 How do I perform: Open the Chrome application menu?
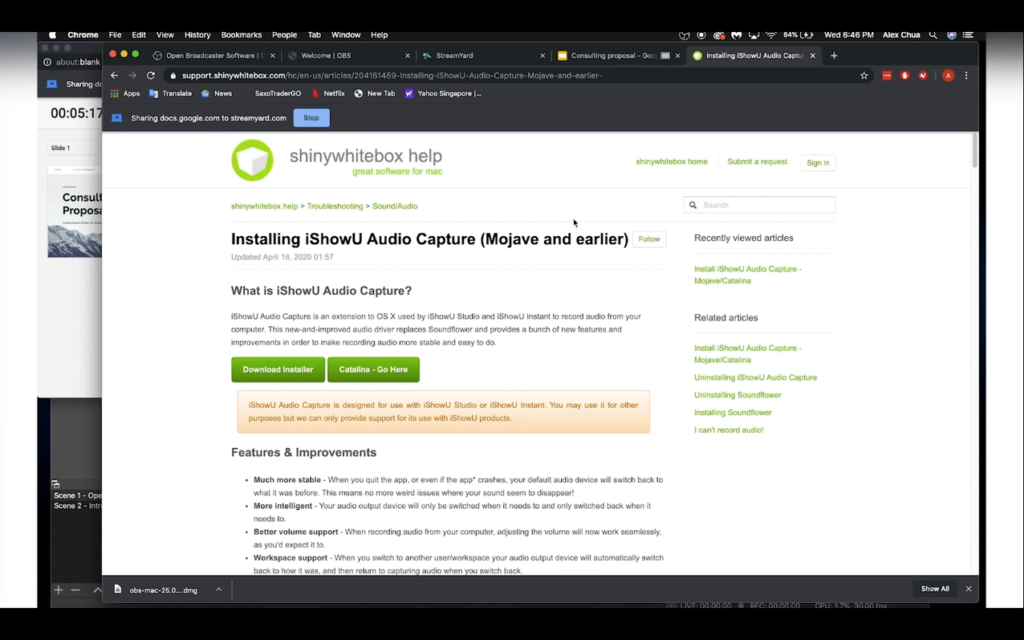[x=83, y=35]
